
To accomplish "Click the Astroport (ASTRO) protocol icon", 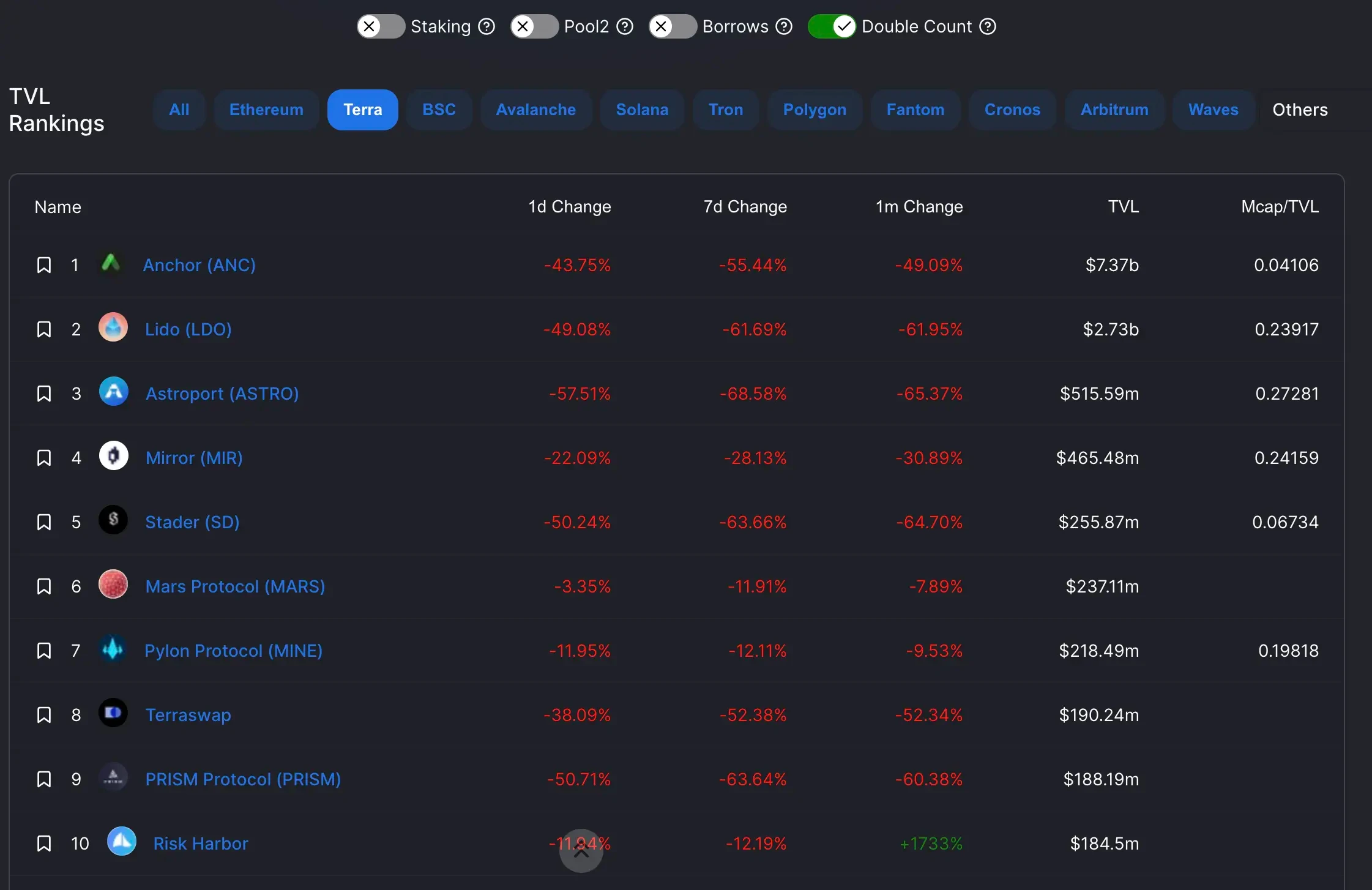I will click(x=113, y=391).
